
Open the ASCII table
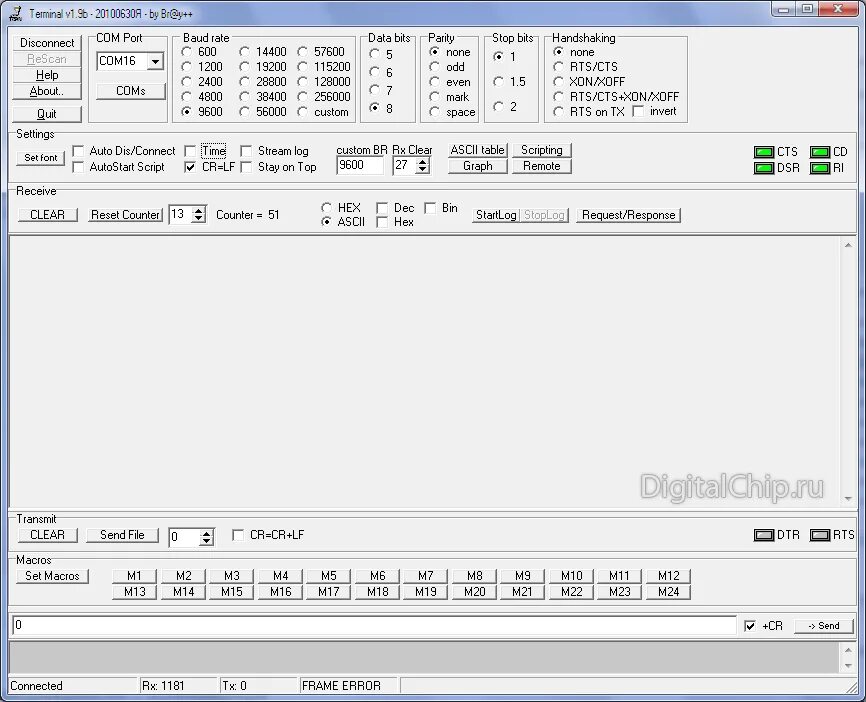478,150
